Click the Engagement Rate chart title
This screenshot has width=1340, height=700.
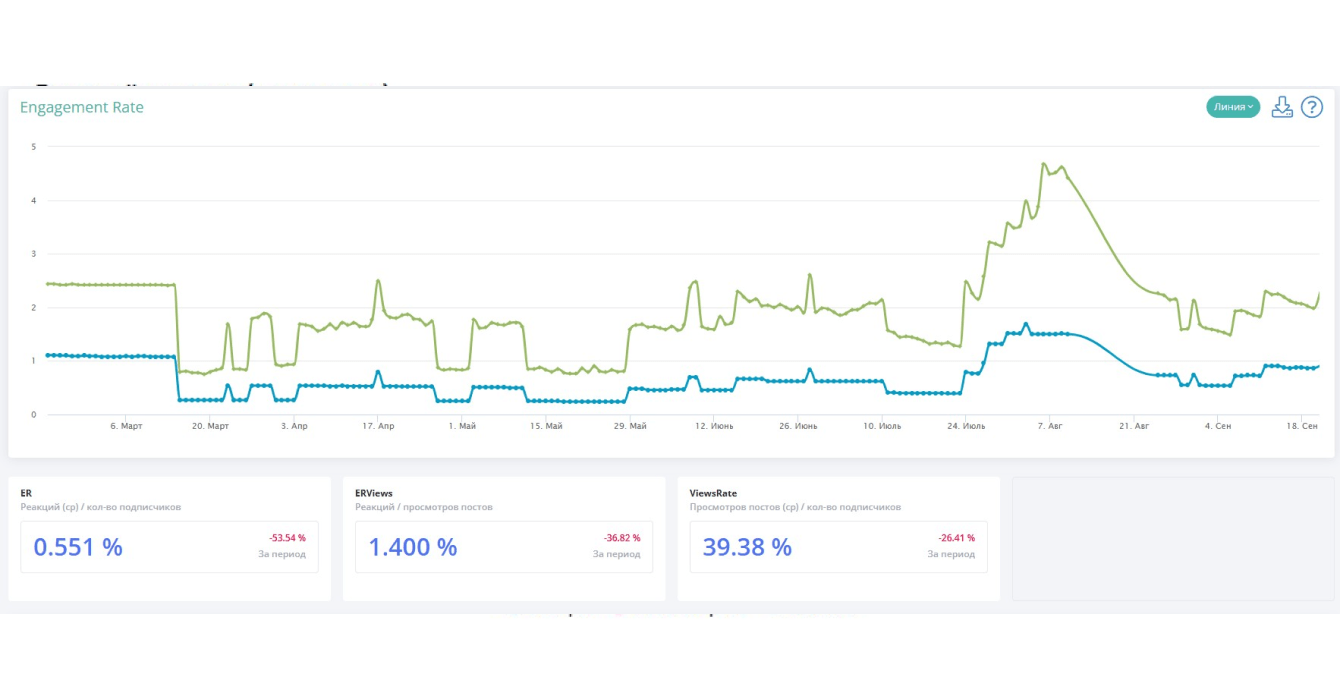coord(82,108)
